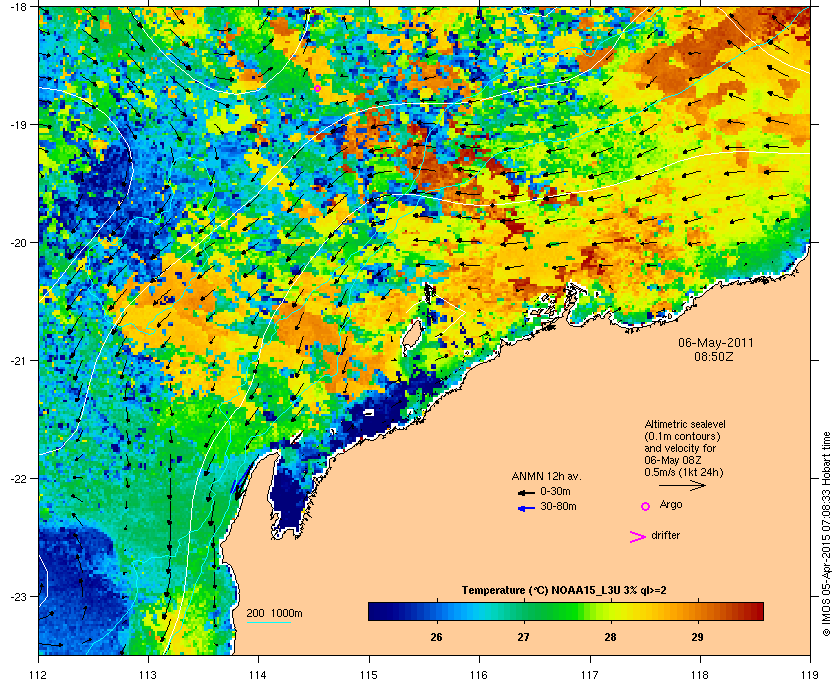Click the magenta drifter symbol in the legend
This screenshot has height=680, width=840.
pos(637,537)
